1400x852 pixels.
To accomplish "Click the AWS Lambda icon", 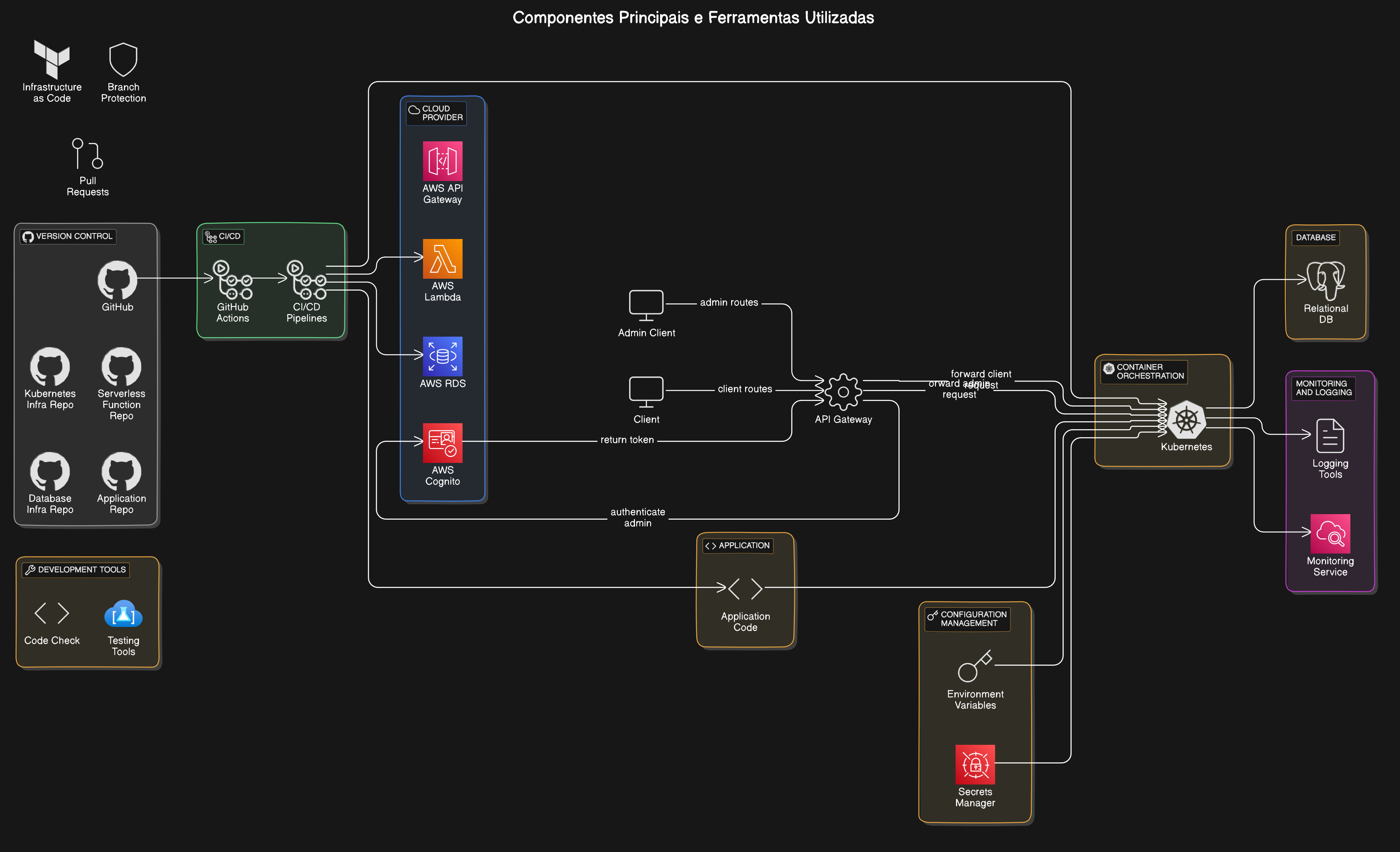I will (442, 259).
